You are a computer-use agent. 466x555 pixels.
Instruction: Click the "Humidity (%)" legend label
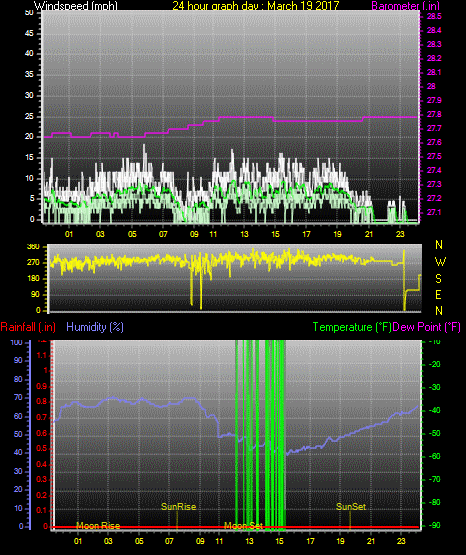pos(95,327)
